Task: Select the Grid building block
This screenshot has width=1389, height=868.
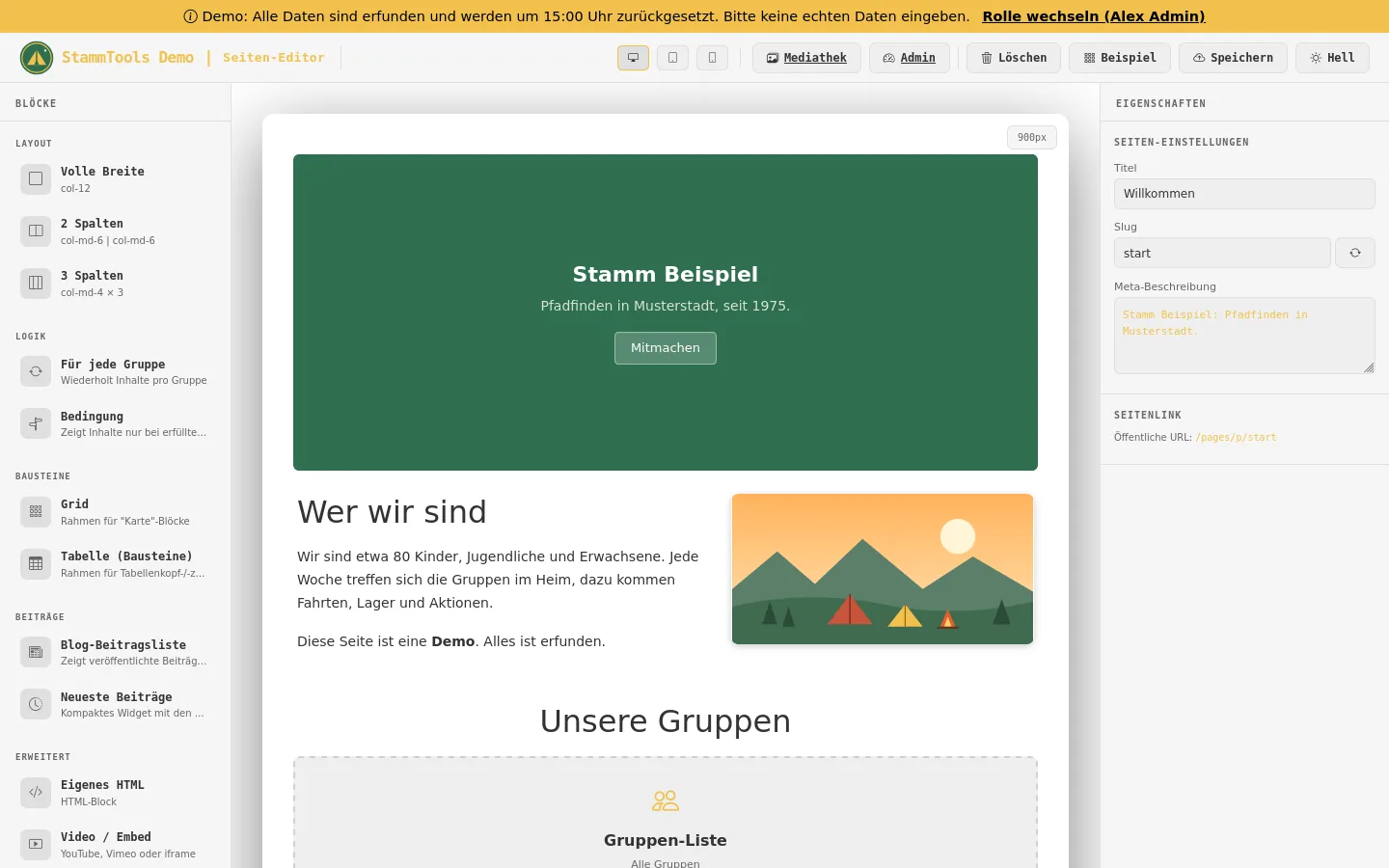Action: click(x=116, y=511)
